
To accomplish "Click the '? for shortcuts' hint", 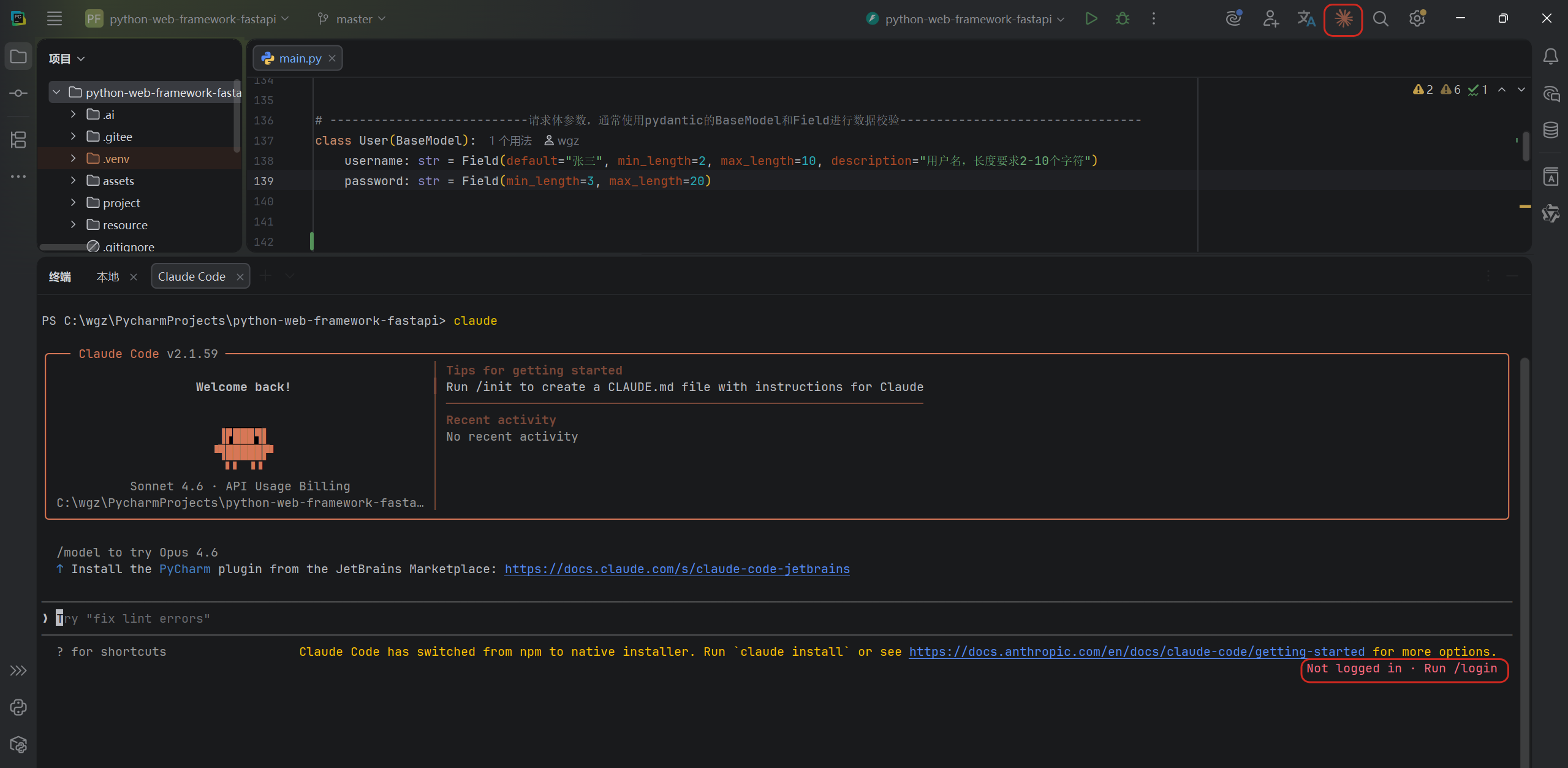I will point(112,652).
